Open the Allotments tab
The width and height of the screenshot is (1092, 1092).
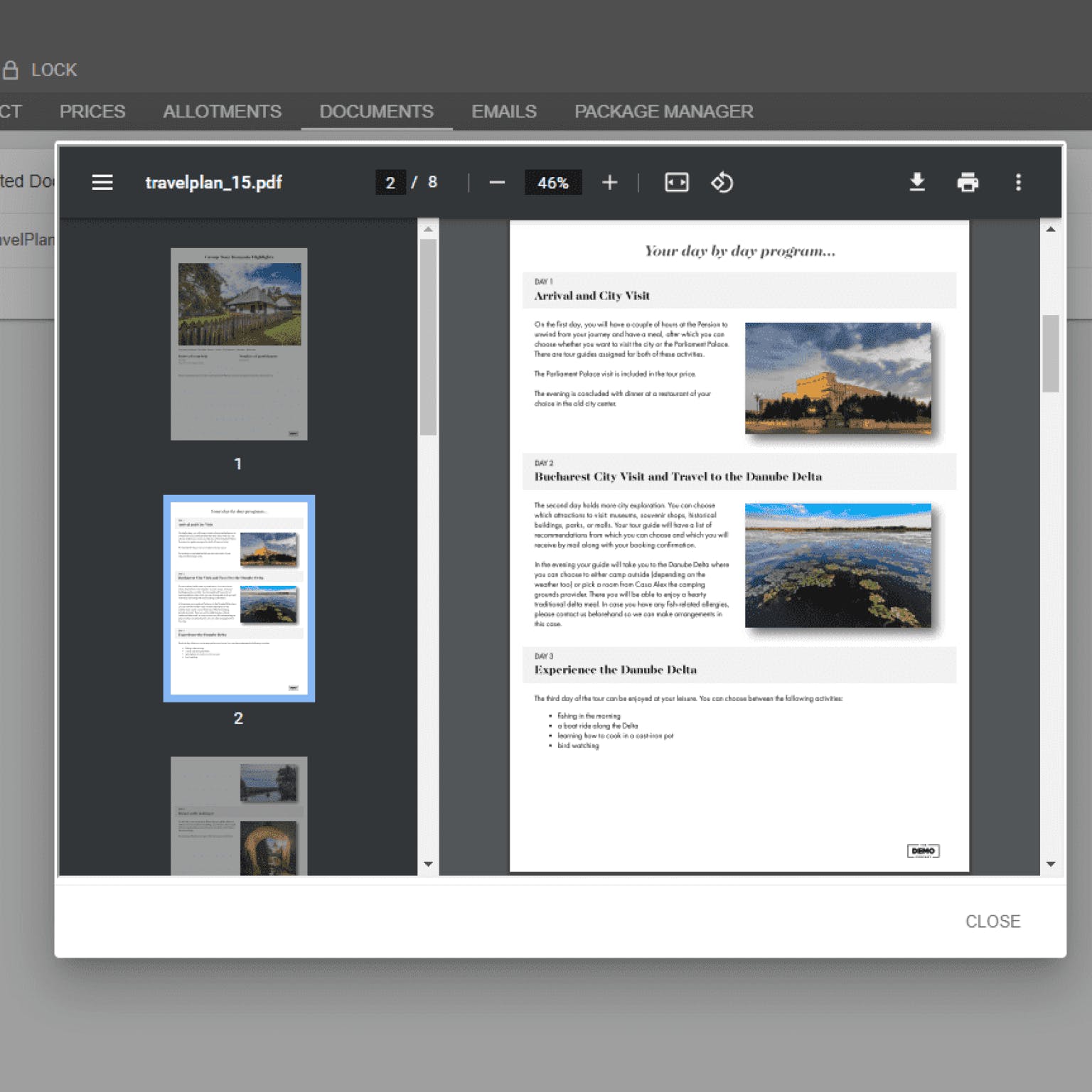click(x=222, y=112)
